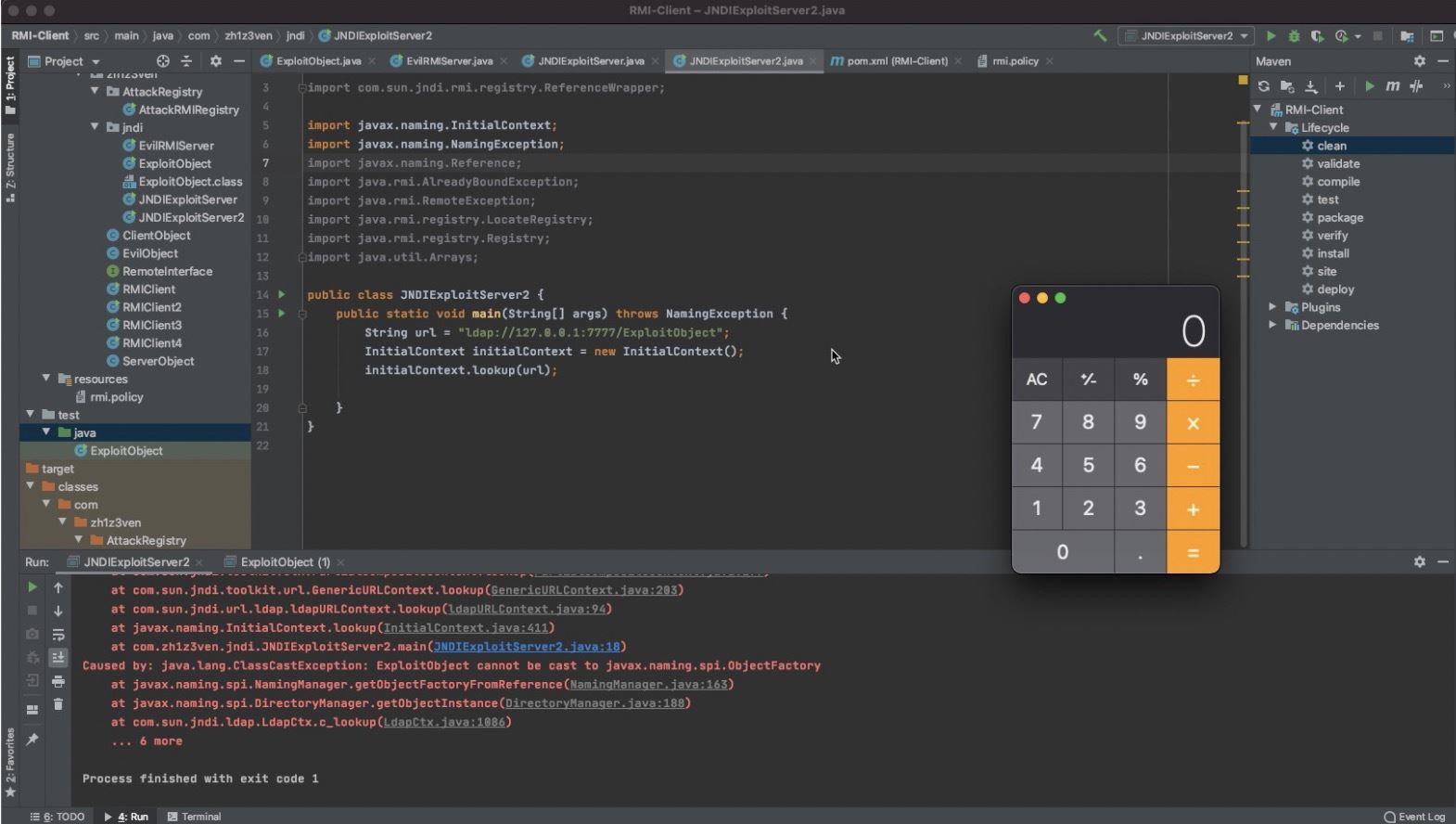Image resolution: width=1456 pixels, height=824 pixels.
Task: Clear the console with the trash icon
Action: 58,704
